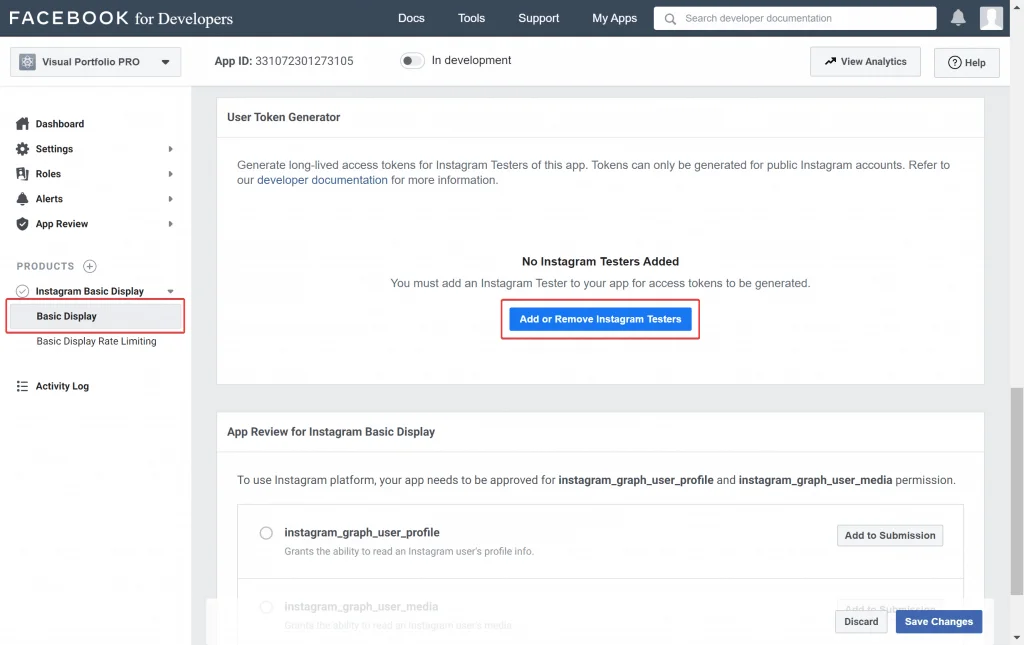Select Basic Display in the sidebar
The image size is (1024, 645).
pos(95,317)
